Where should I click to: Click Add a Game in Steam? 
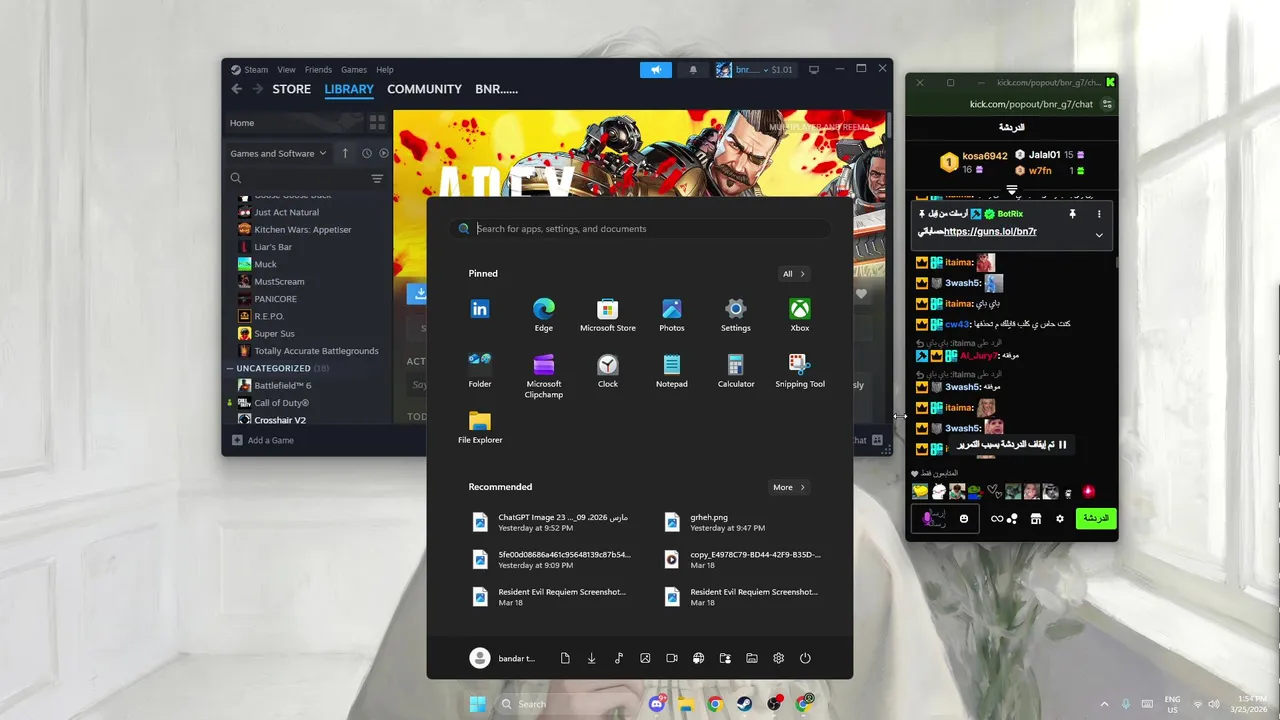(263, 440)
